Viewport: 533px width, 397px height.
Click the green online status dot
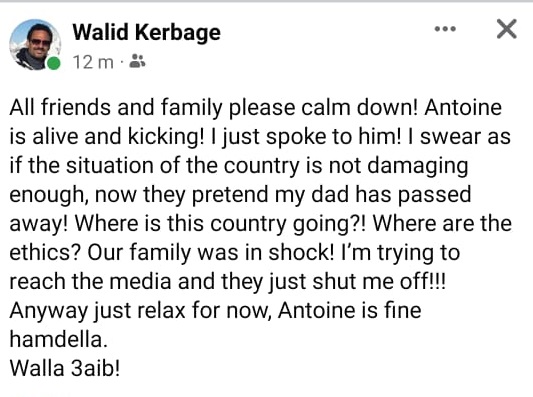(x=53, y=63)
